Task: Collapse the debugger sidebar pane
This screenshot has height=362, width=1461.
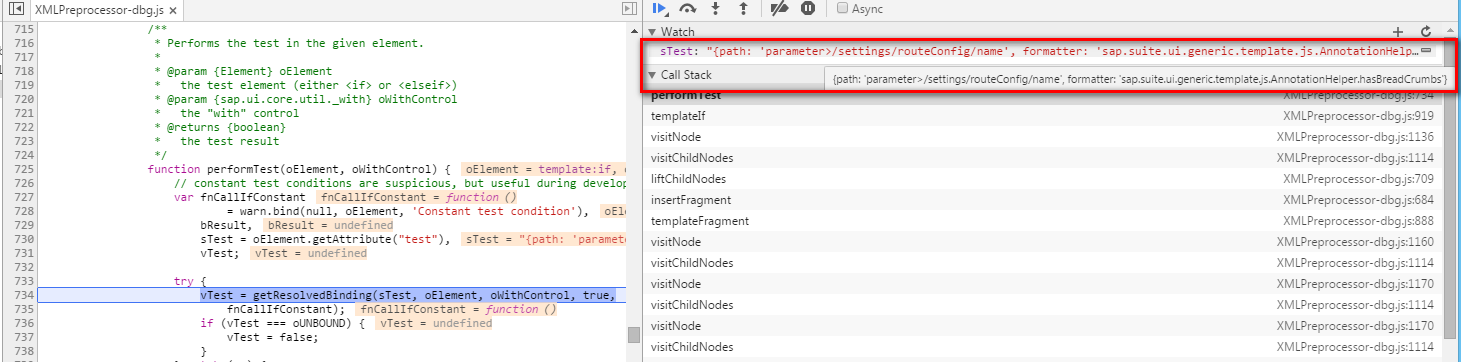Action: pyautogui.click(x=628, y=8)
